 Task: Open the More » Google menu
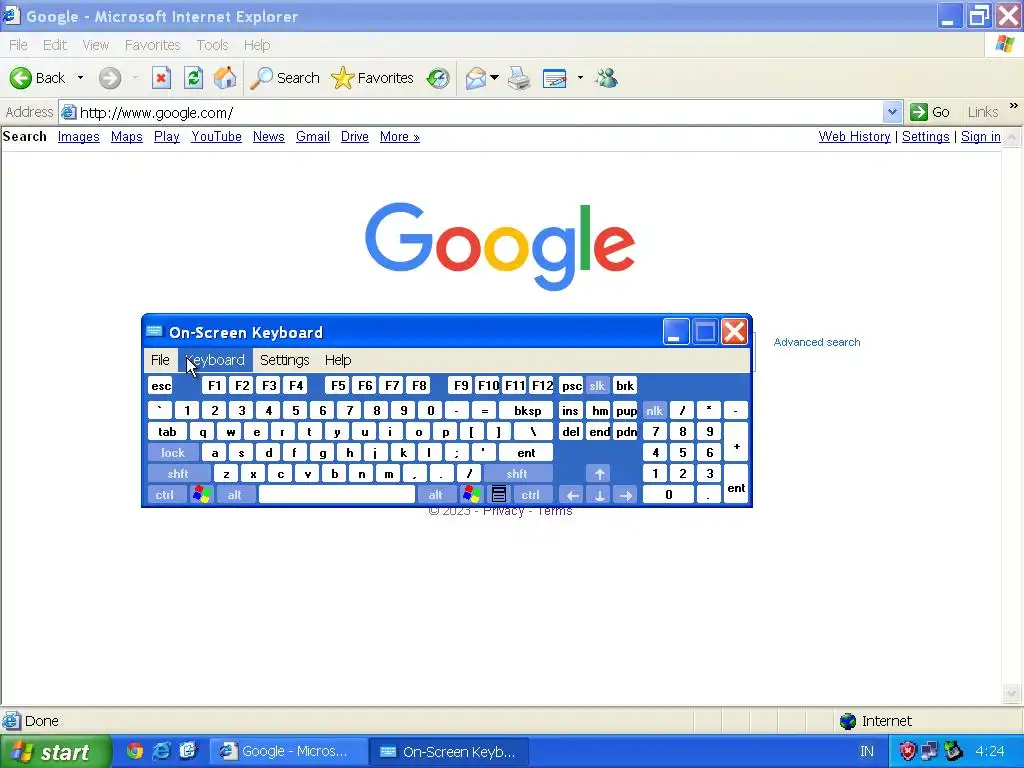400,136
